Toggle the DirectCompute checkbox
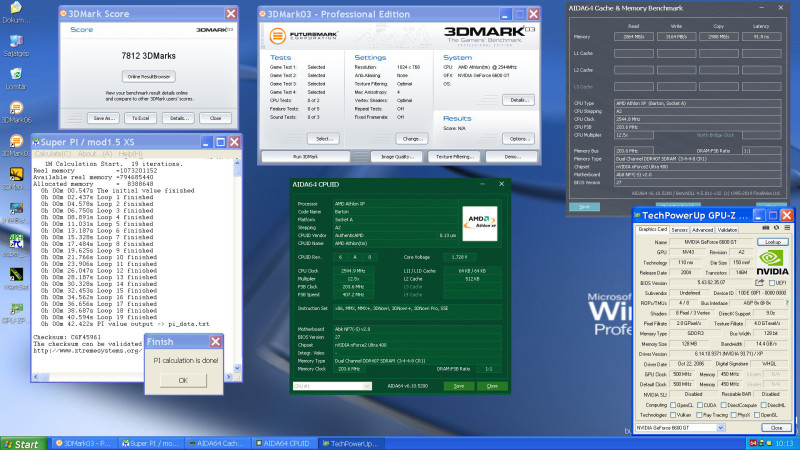The height and width of the screenshot is (450, 800). pos(723,405)
